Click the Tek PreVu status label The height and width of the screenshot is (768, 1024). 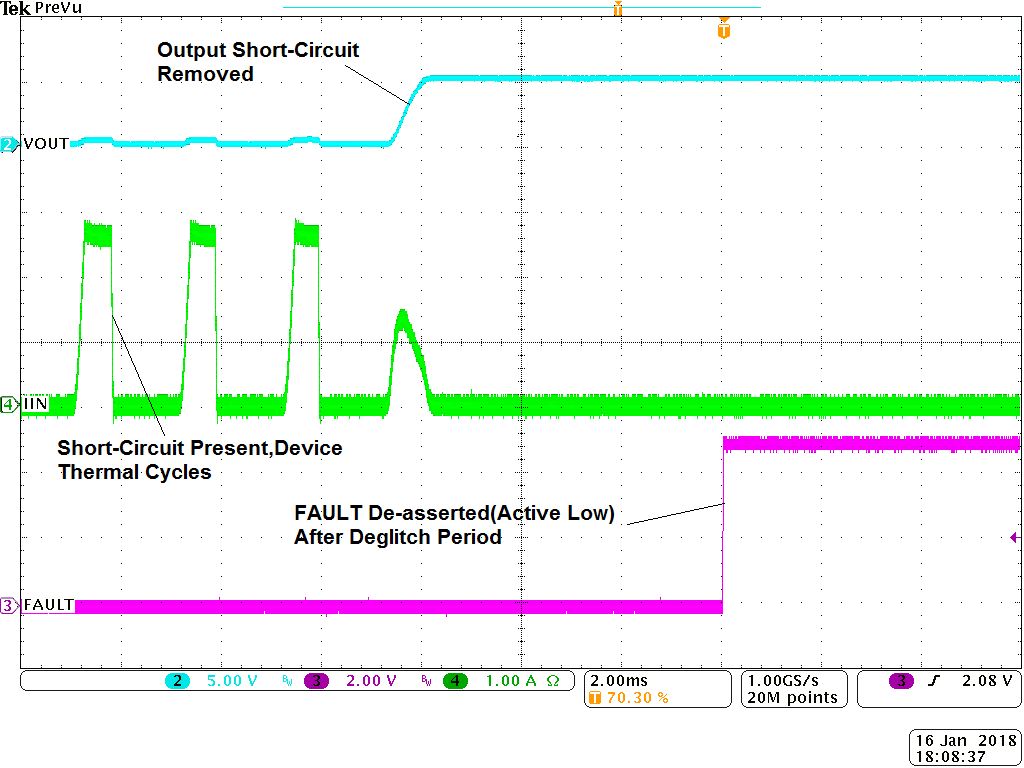click(28, 8)
